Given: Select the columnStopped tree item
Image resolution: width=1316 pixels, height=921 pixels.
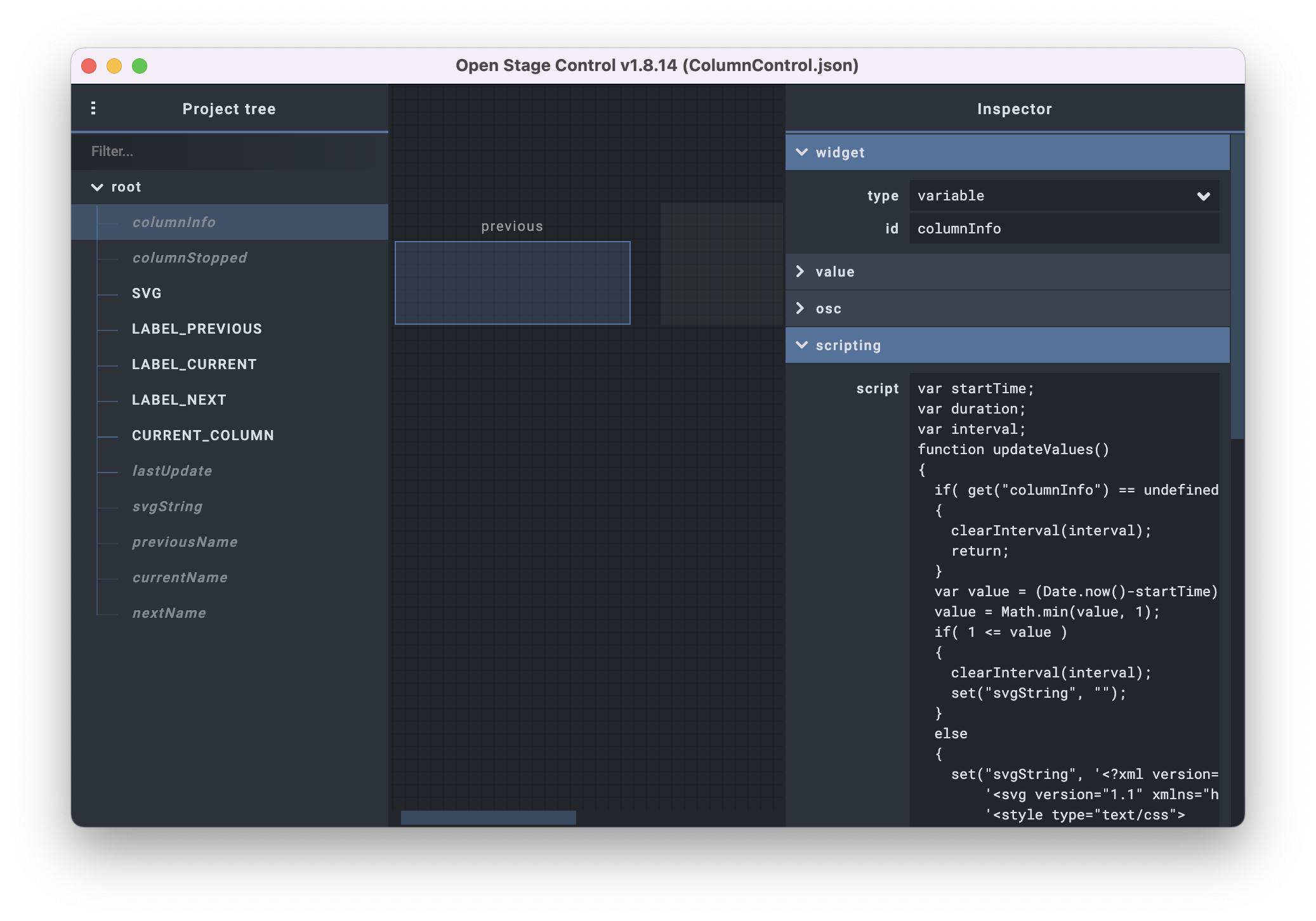Looking at the screenshot, I should pos(189,258).
